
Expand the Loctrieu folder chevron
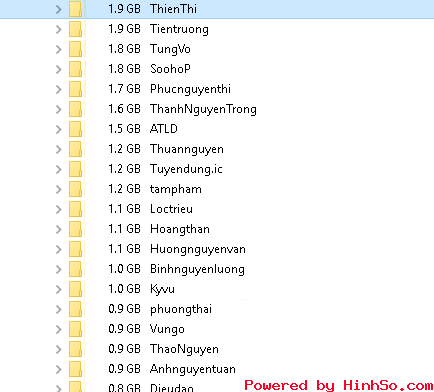point(59,209)
